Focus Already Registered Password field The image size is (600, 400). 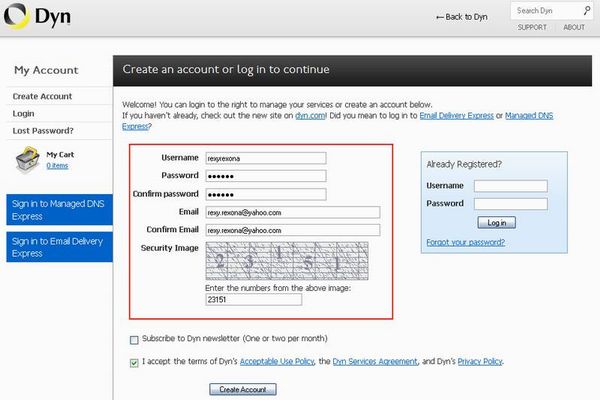[x=510, y=204]
